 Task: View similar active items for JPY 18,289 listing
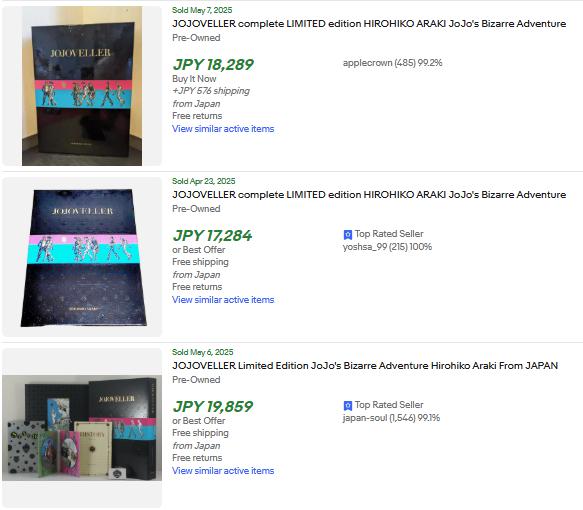(223, 129)
